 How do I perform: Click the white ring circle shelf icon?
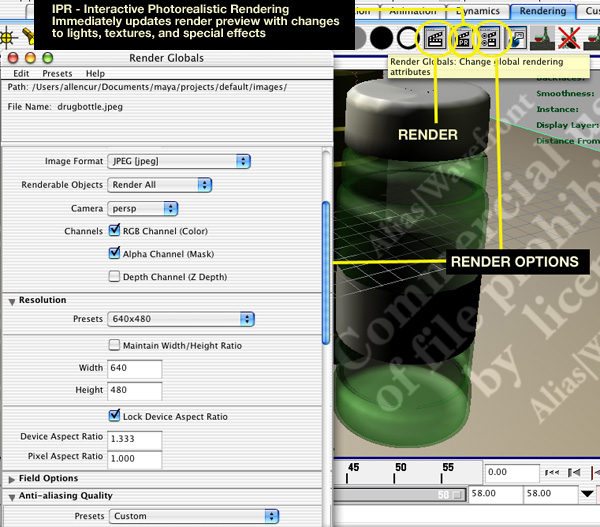[x=407, y=39]
